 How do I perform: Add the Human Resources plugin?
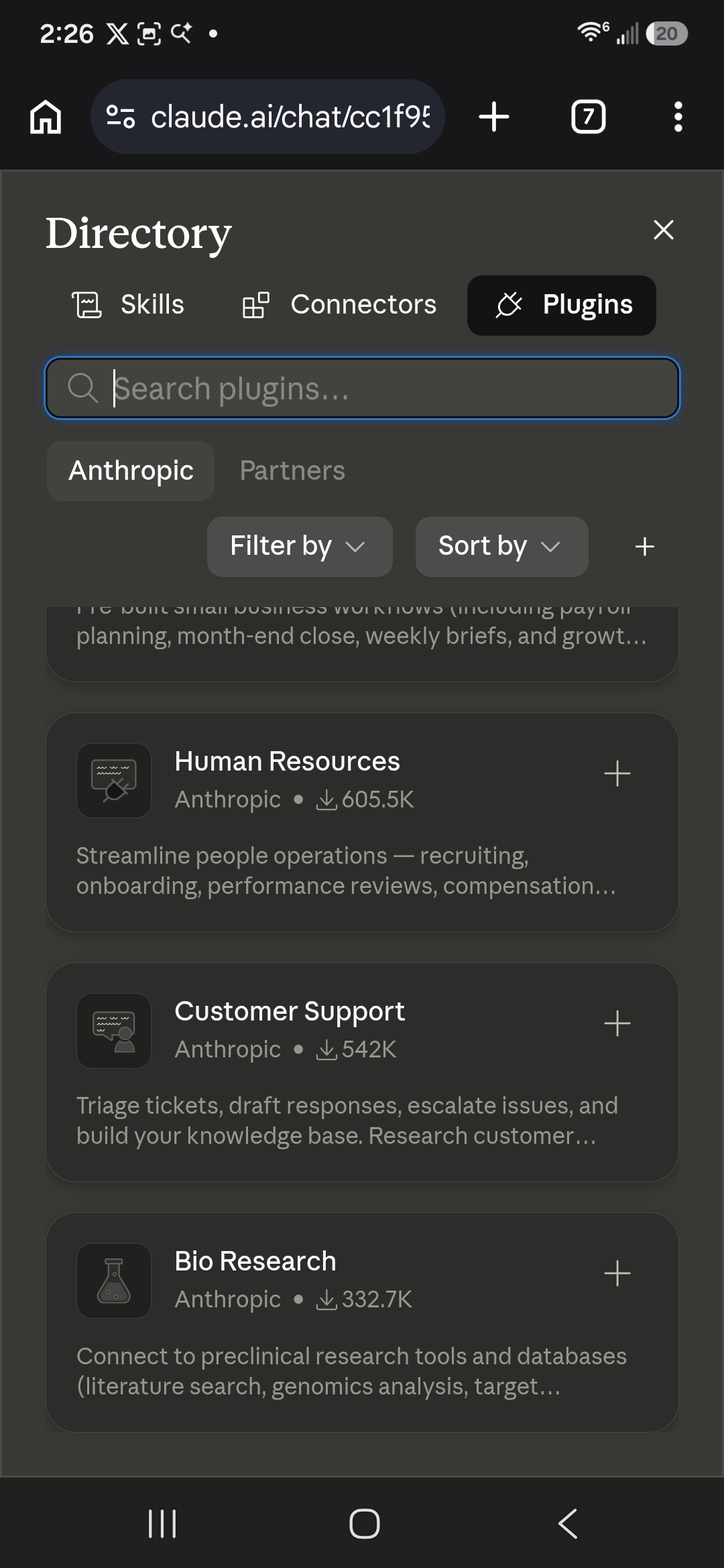617,773
